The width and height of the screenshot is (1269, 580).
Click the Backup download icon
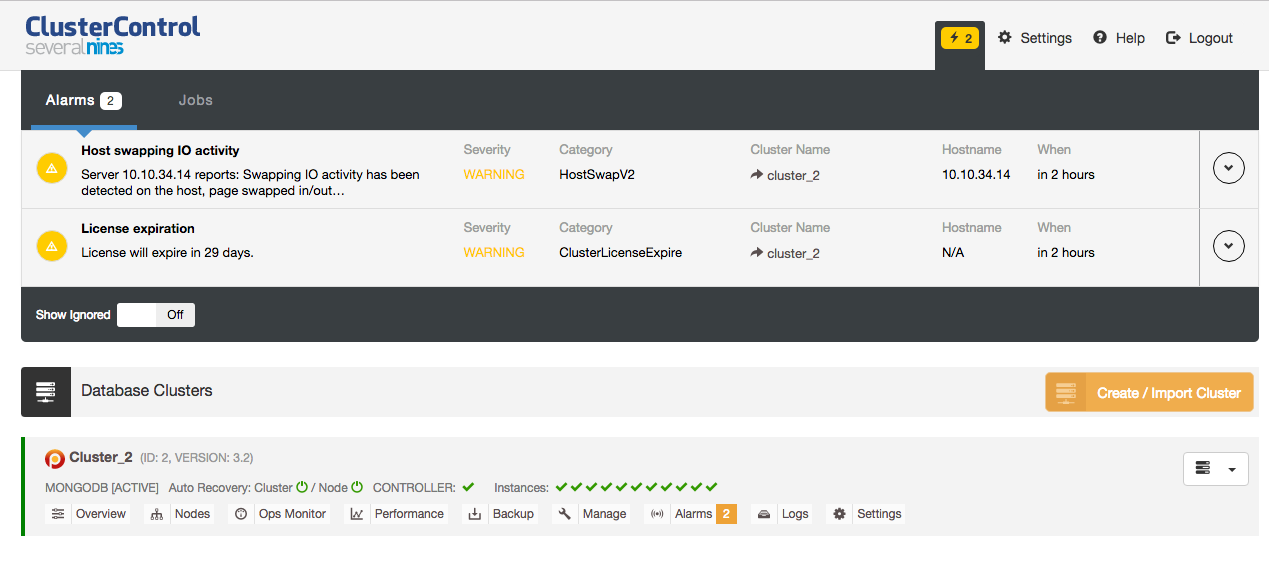[x=475, y=514]
